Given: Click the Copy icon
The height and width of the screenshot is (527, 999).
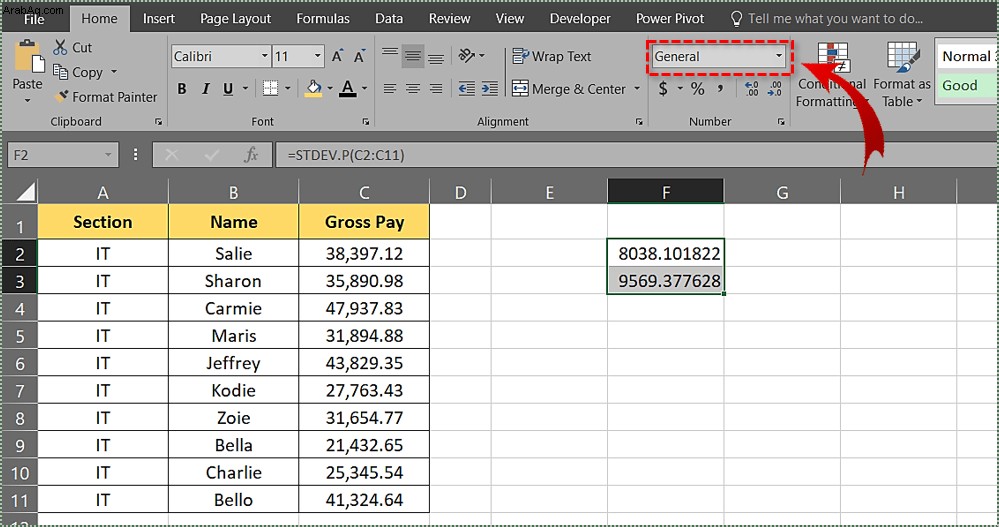Looking at the screenshot, I should coord(61,72).
